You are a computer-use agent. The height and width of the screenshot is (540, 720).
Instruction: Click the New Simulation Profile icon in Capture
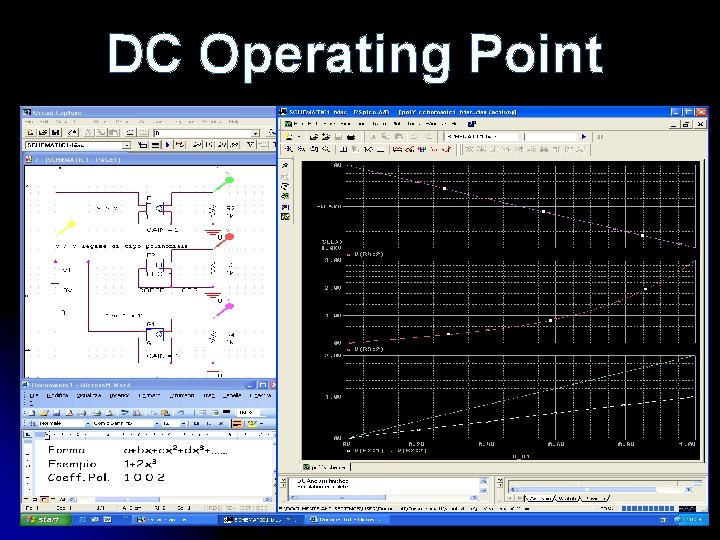pyautogui.click(x=143, y=145)
